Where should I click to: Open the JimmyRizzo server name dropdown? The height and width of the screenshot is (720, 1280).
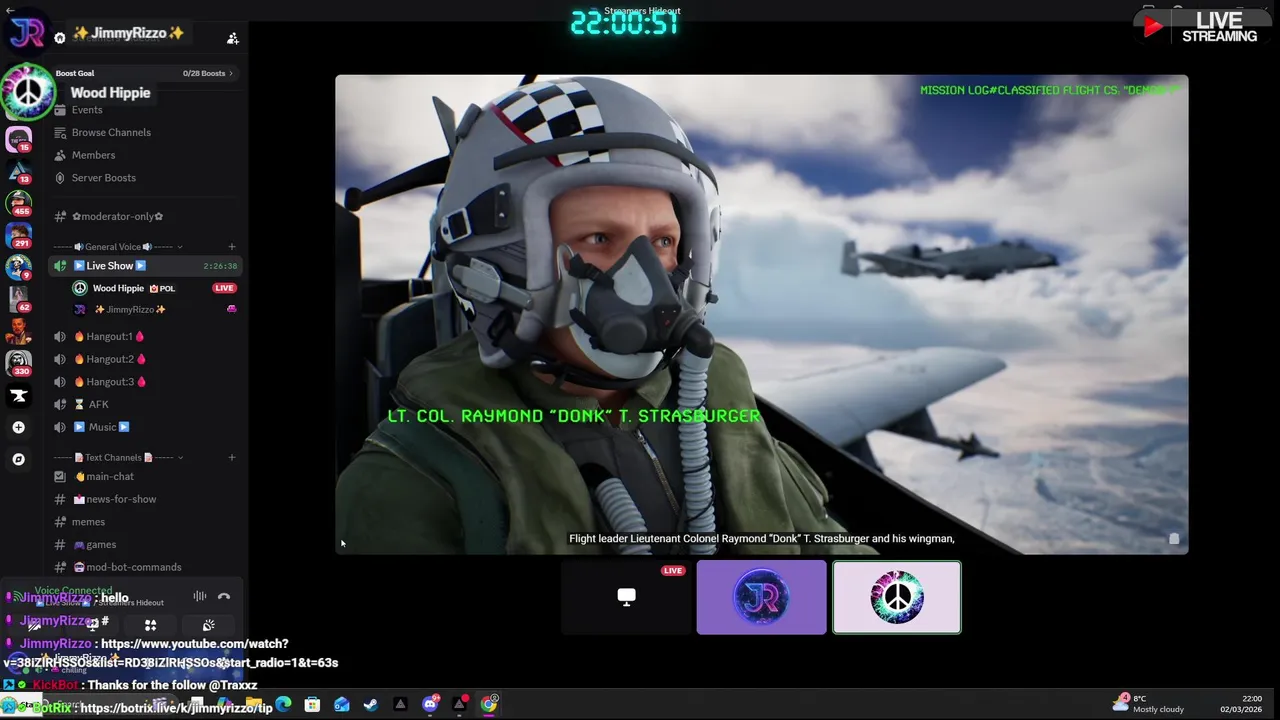(x=128, y=33)
